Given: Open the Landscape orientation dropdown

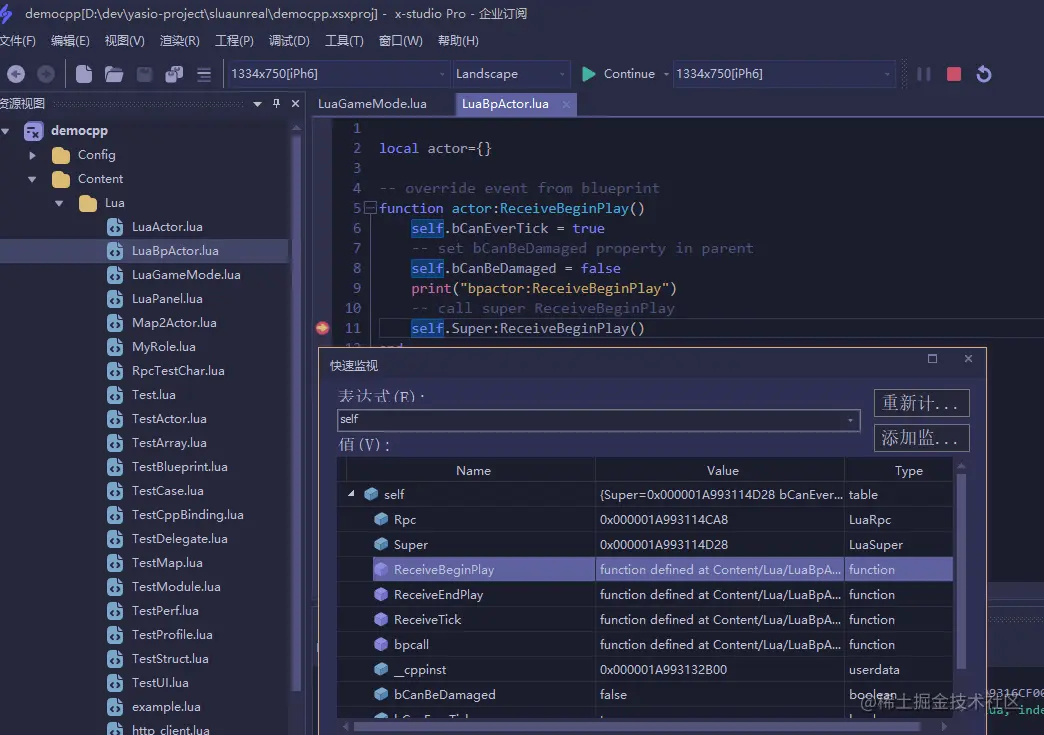Looking at the screenshot, I should point(560,74).
